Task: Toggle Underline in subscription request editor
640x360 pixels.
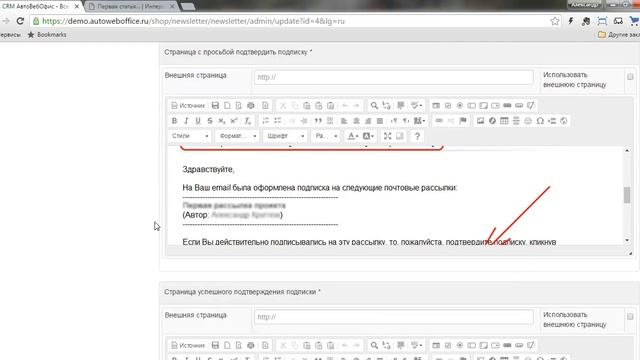Action: tap(198, 121)
